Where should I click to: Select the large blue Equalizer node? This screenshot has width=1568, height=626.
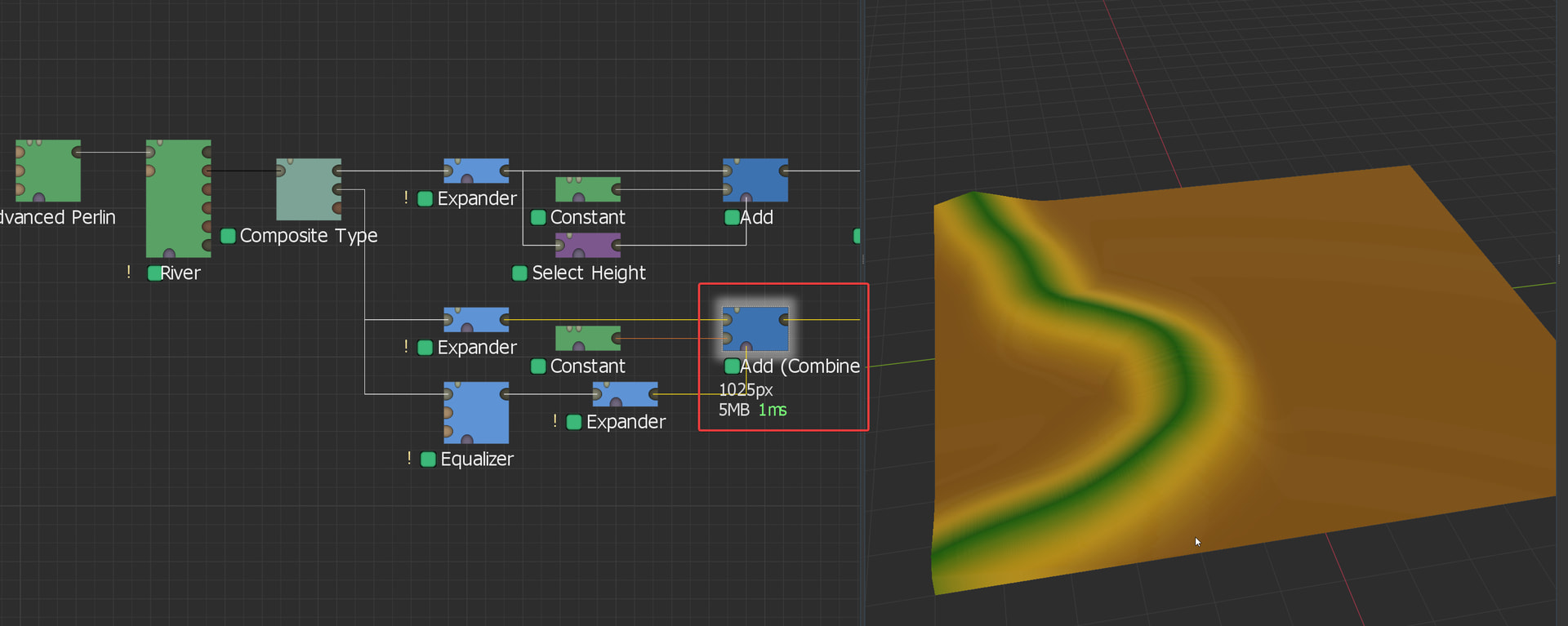[476, 413]
